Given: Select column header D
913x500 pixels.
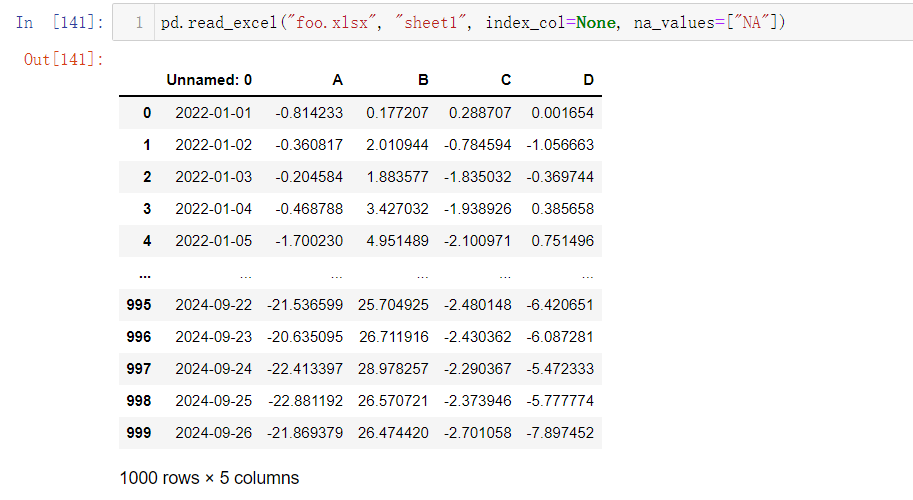Looking at the screenshot, I should click(589, 80).
